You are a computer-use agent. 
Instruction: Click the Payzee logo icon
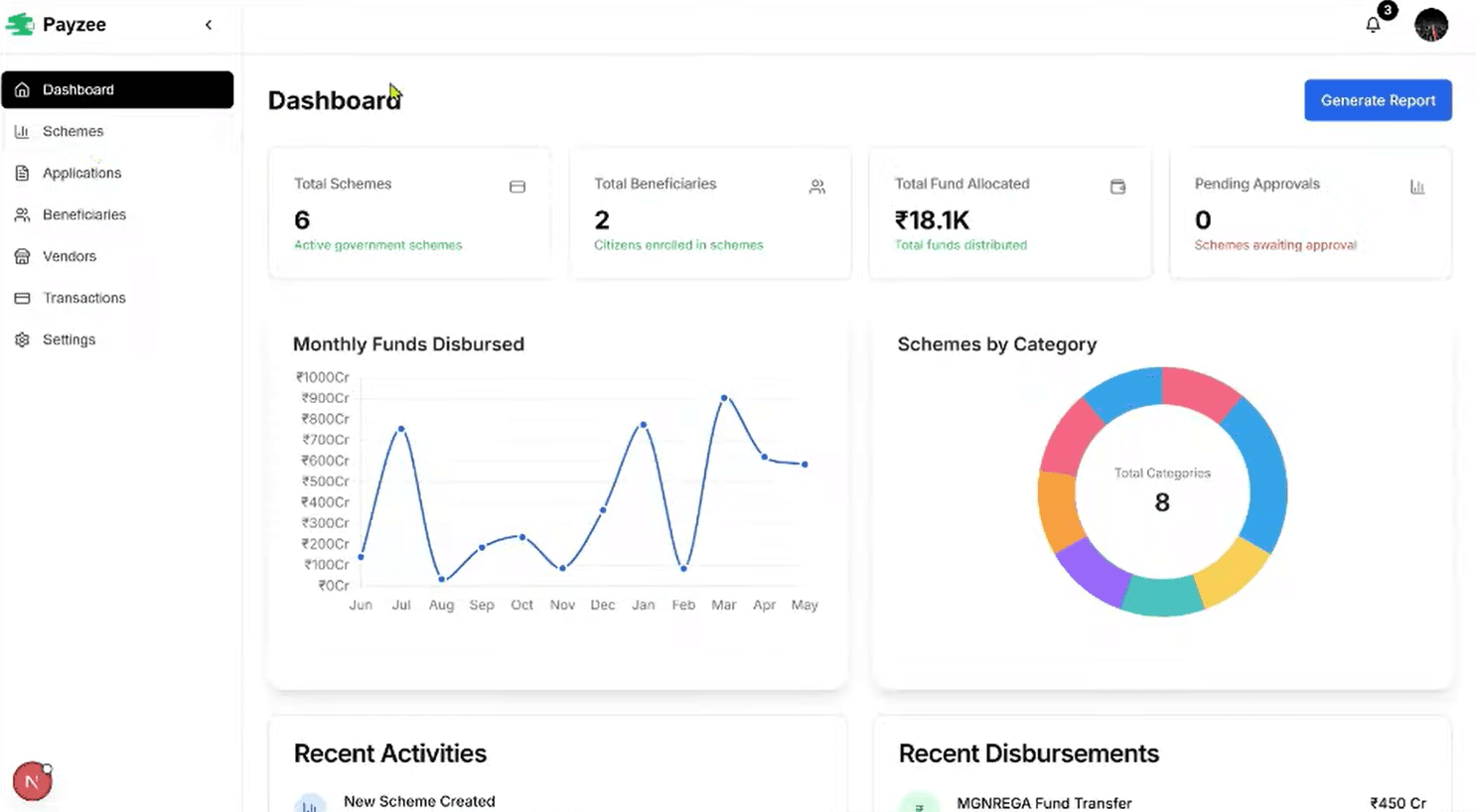[x=20, y=25]
